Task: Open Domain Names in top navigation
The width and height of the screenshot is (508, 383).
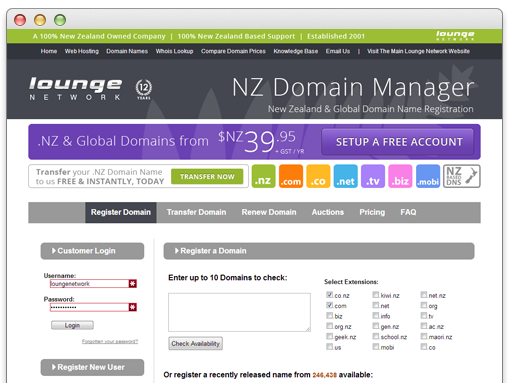Action: pos(127,51)
